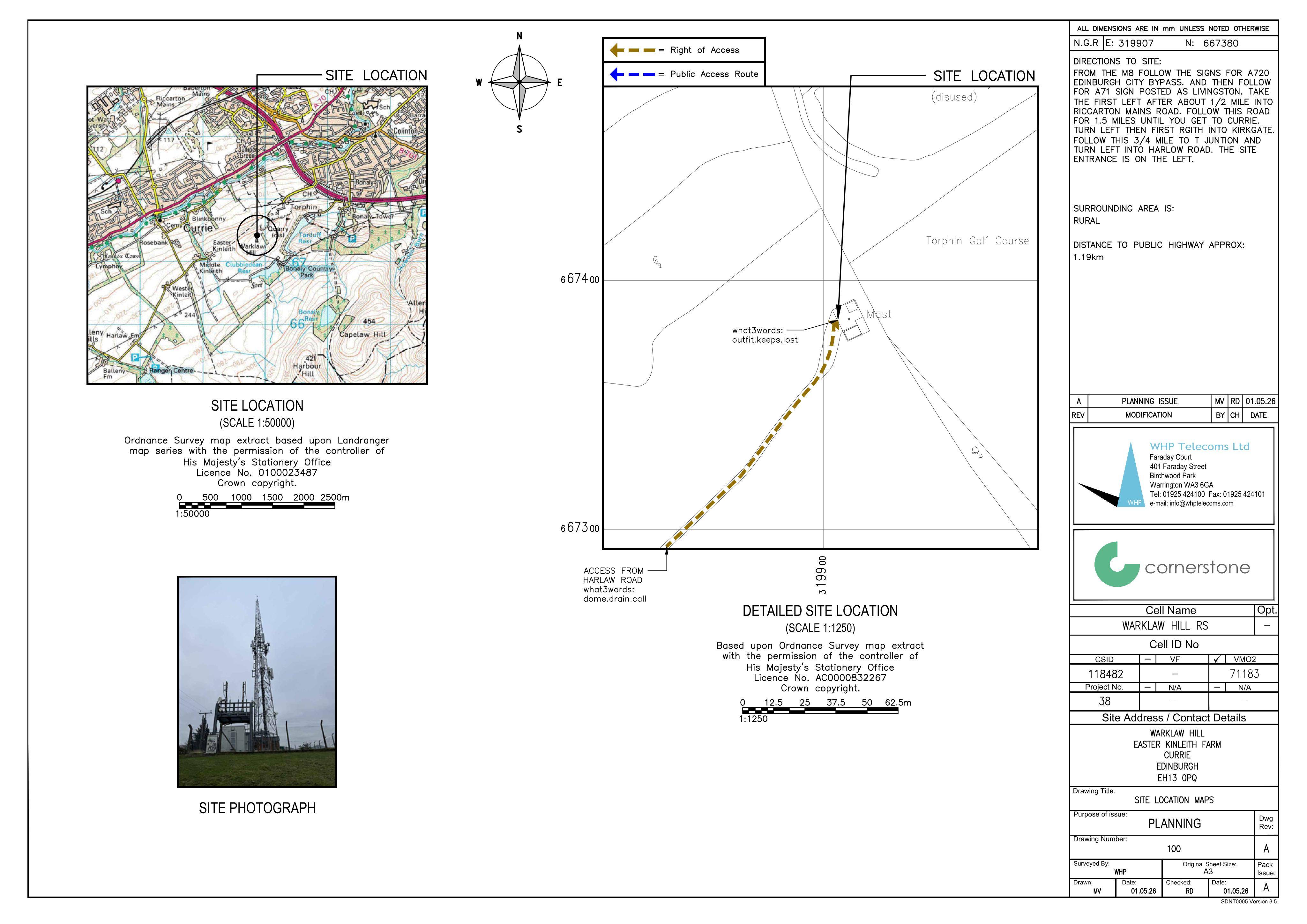Image resolution: width=1307 pixels, height=924 pixels.
Task: Select the drawing number '100'
Action: [1174, 849]
